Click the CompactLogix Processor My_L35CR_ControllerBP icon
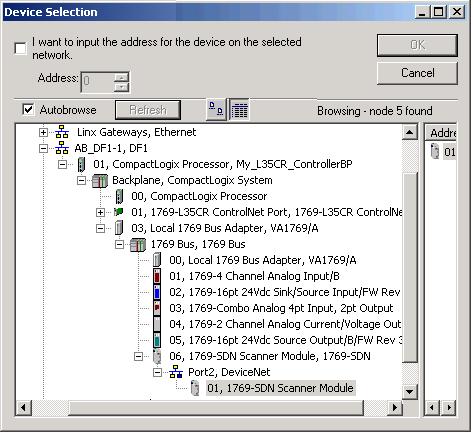The width and height of the screenshot is (473, 434). coord(81,164)
